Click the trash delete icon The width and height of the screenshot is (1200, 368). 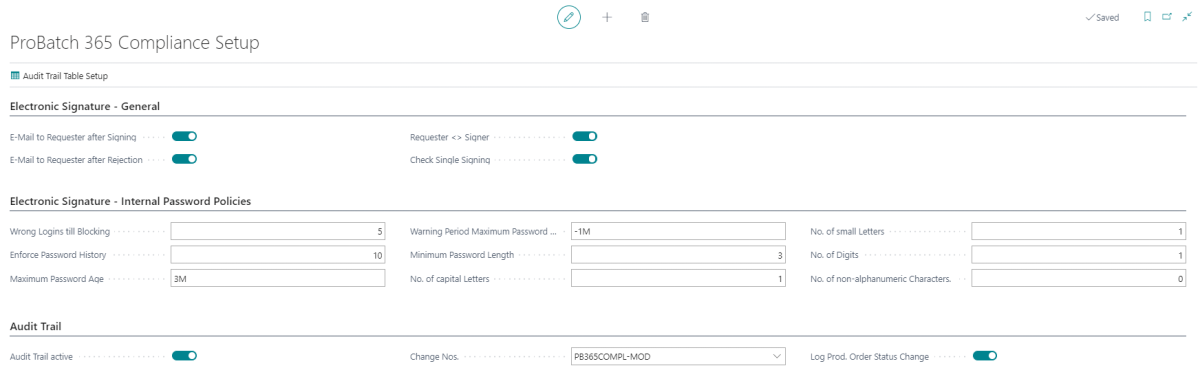coord(645,17)
